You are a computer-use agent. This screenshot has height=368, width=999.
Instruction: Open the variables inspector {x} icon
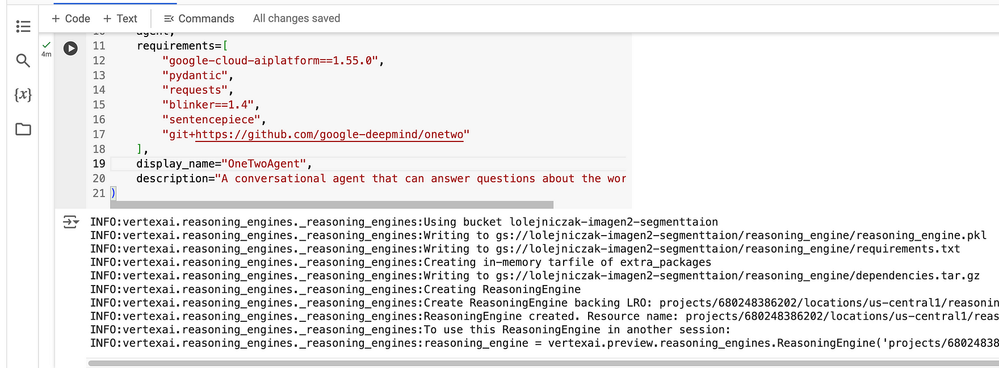pos(23,95)
